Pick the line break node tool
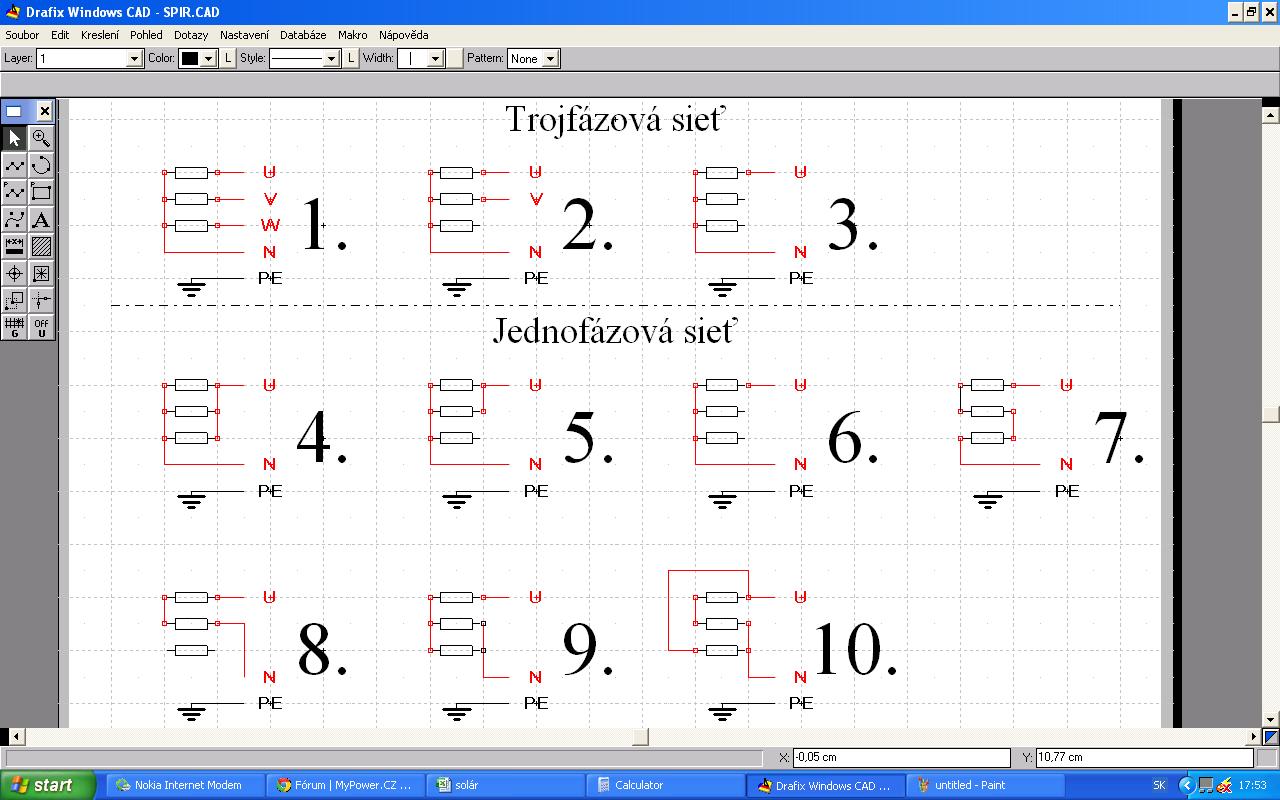Viewport: 1280px width, 800px height. tap(41, 300)
